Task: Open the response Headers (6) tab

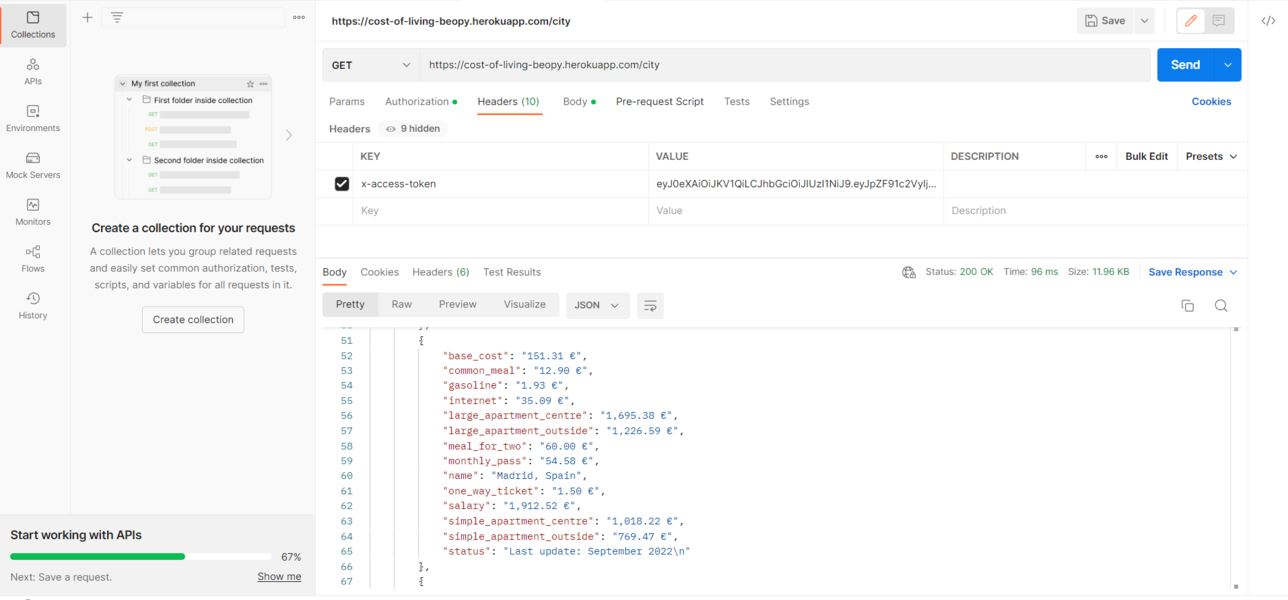Action: 441,272
